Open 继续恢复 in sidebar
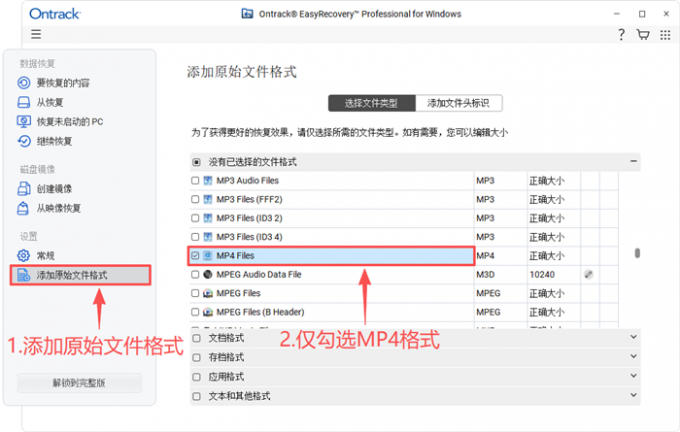Viewport: 680px width, 432px height. 54,141
